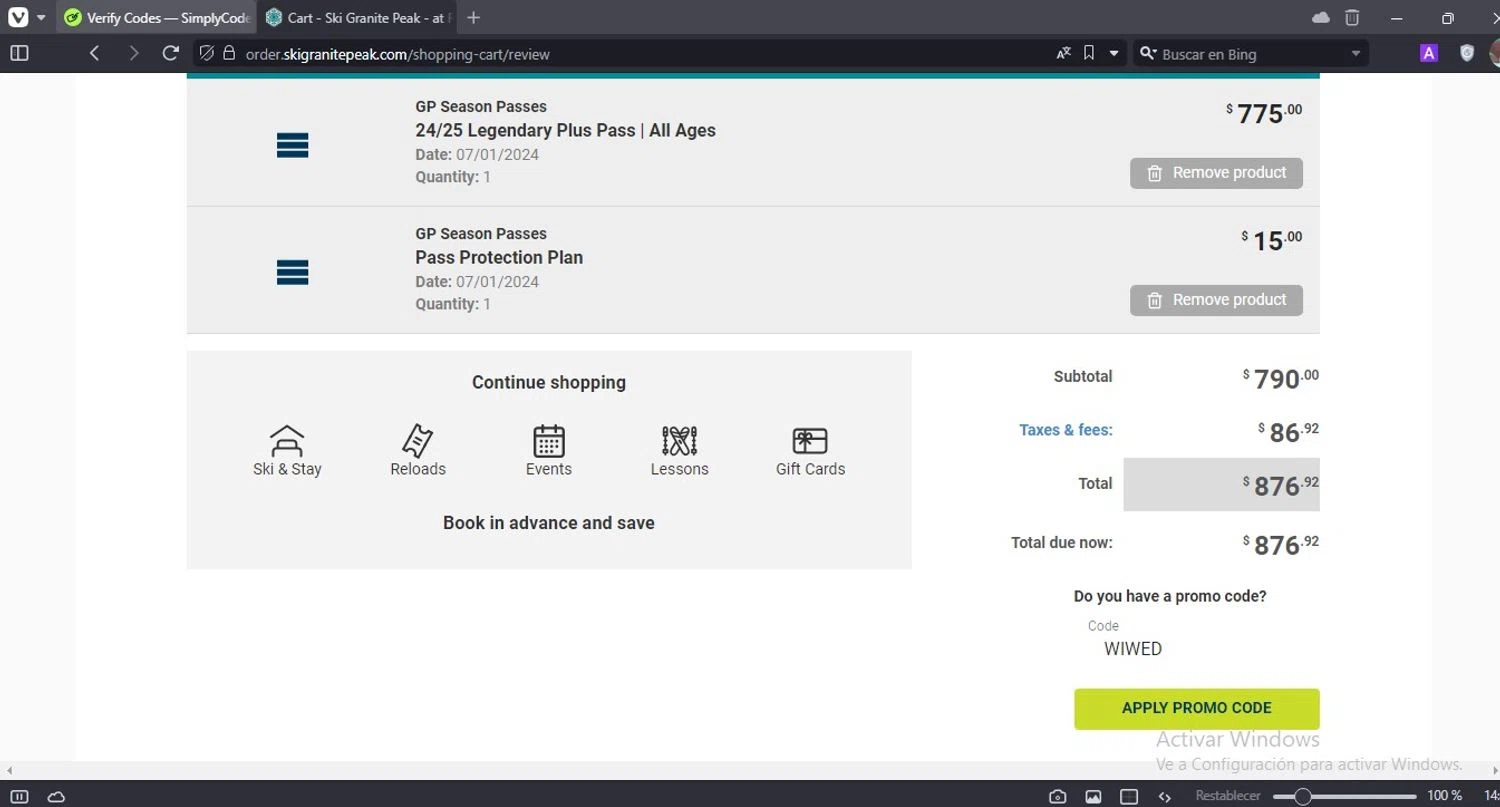Click the Continue shopping heading

549,382
